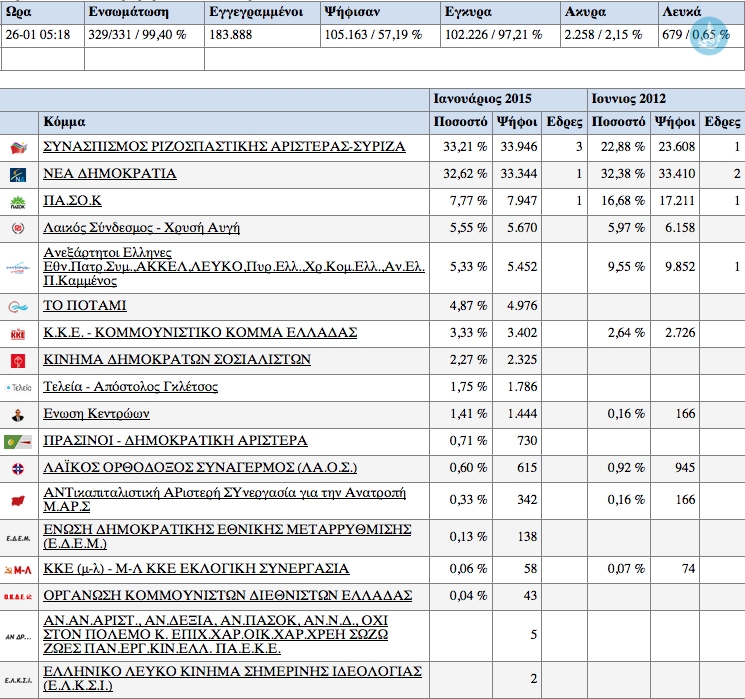Click the red KKE logo icon
The height and width of the screenshot is (699, 745).
click(18, 334)
